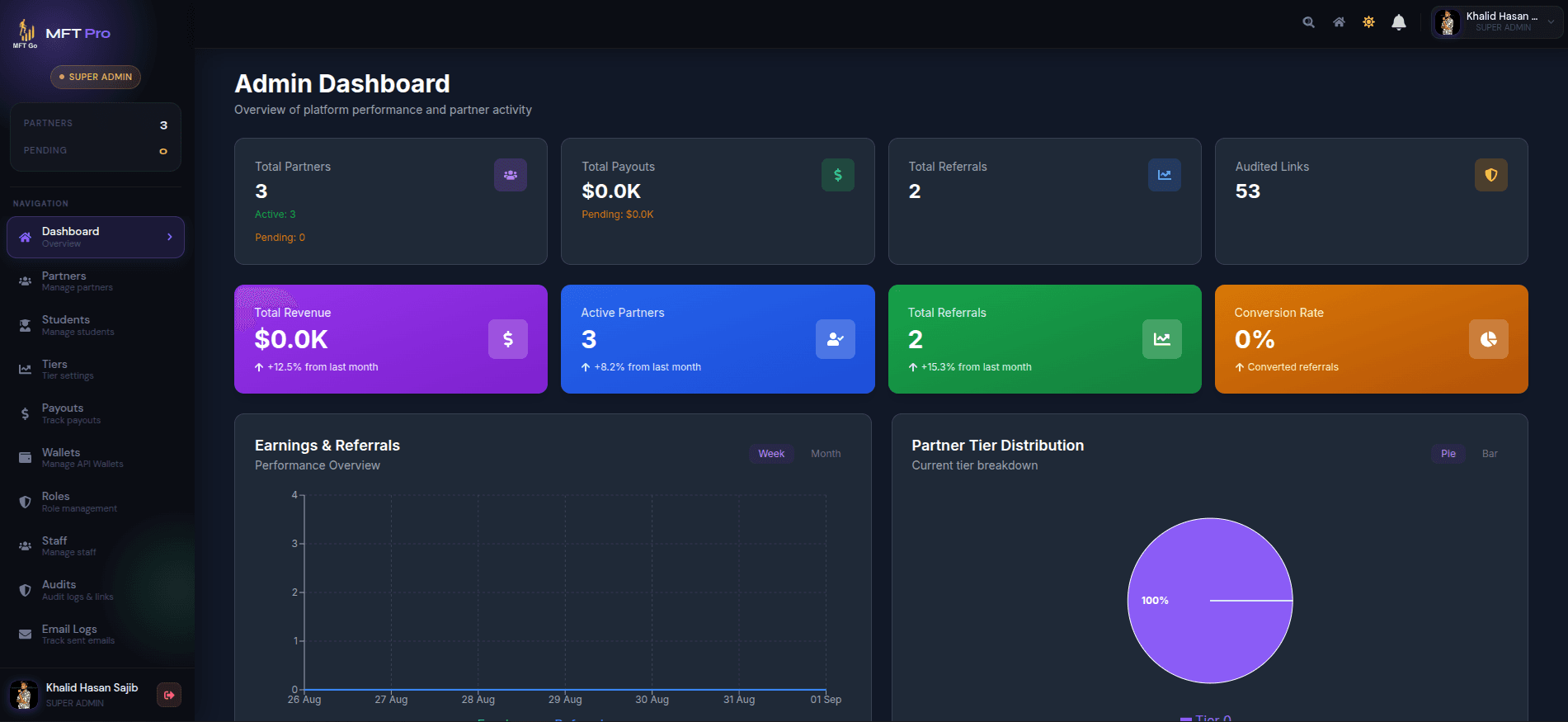Expand the Khalid Hasan user menu dropdown
The image size is (1568, 722).
[1497, 22]
